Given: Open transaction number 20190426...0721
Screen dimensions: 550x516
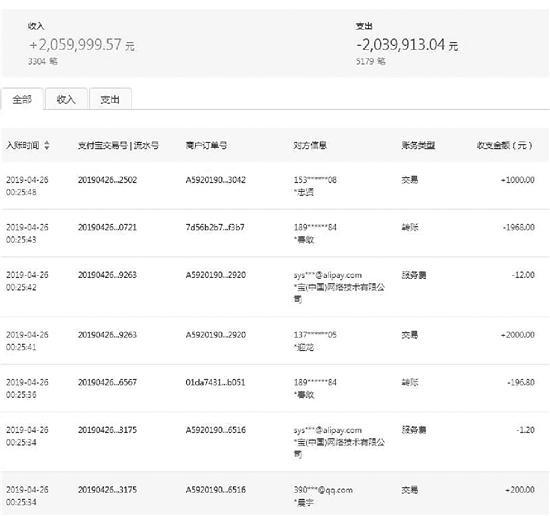Looking at the screenshot, I should (107, 227).
